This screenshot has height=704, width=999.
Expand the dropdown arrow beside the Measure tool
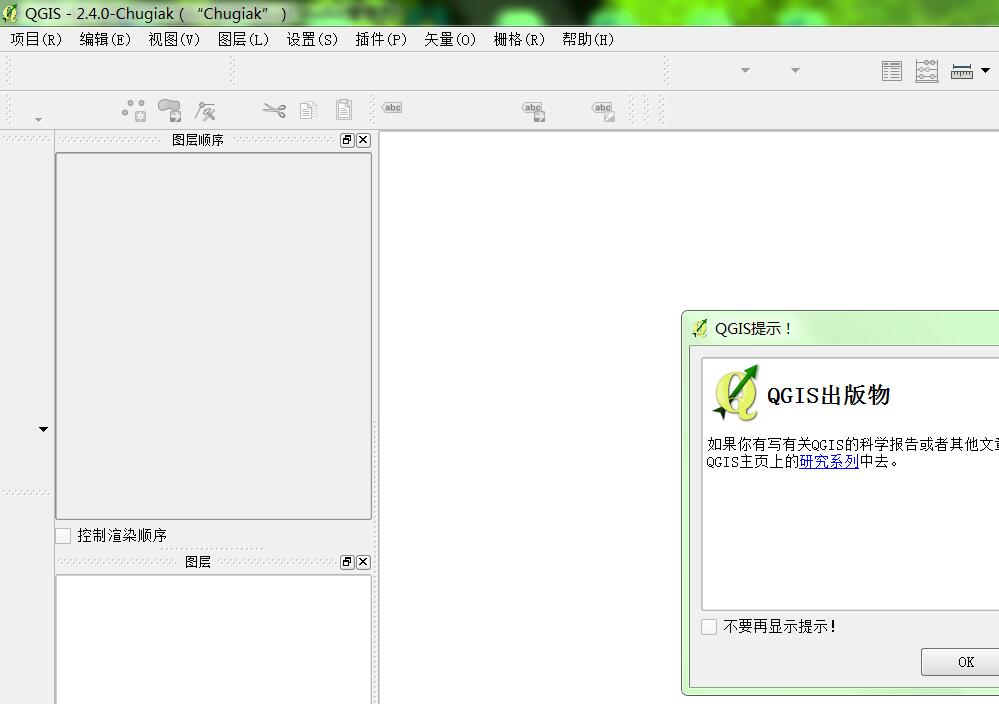point(986,71)
